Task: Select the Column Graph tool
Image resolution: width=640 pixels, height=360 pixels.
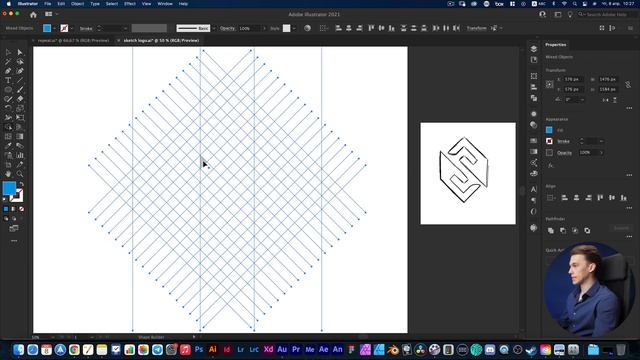Action: click(x=20, y=155)
